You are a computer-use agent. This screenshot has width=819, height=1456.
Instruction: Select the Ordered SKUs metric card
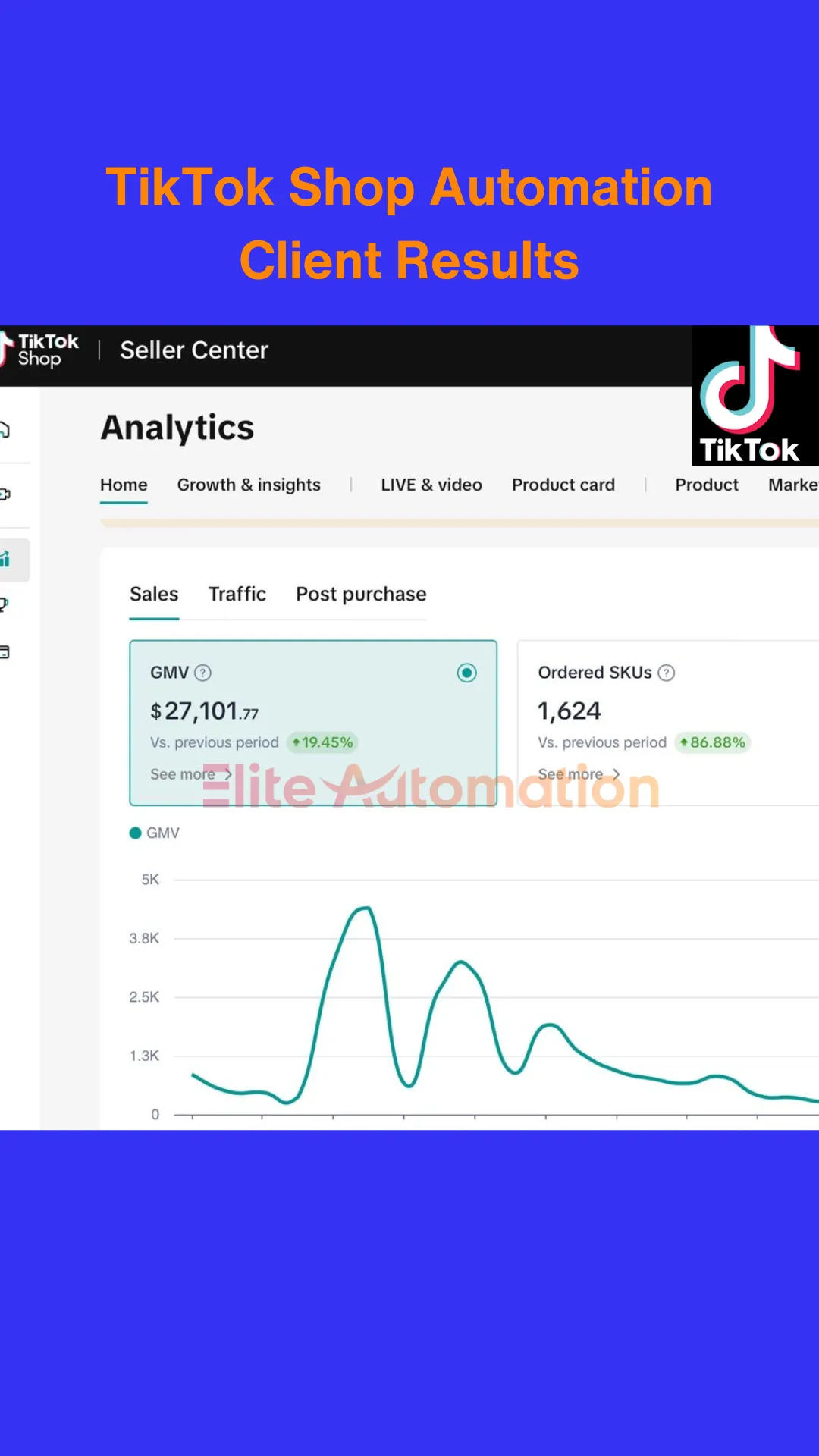668,723
